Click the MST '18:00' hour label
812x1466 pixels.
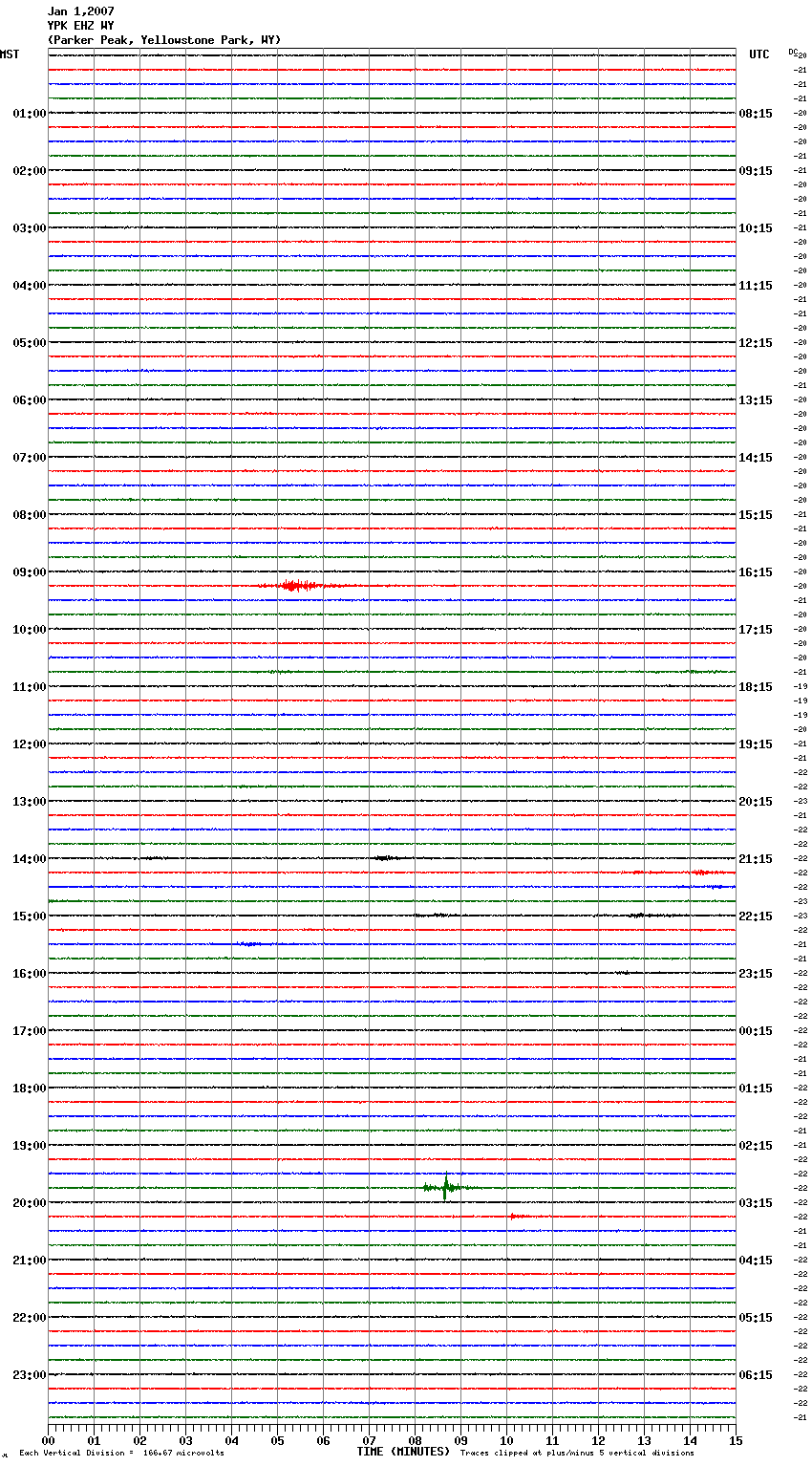[x=30, y=1089]
